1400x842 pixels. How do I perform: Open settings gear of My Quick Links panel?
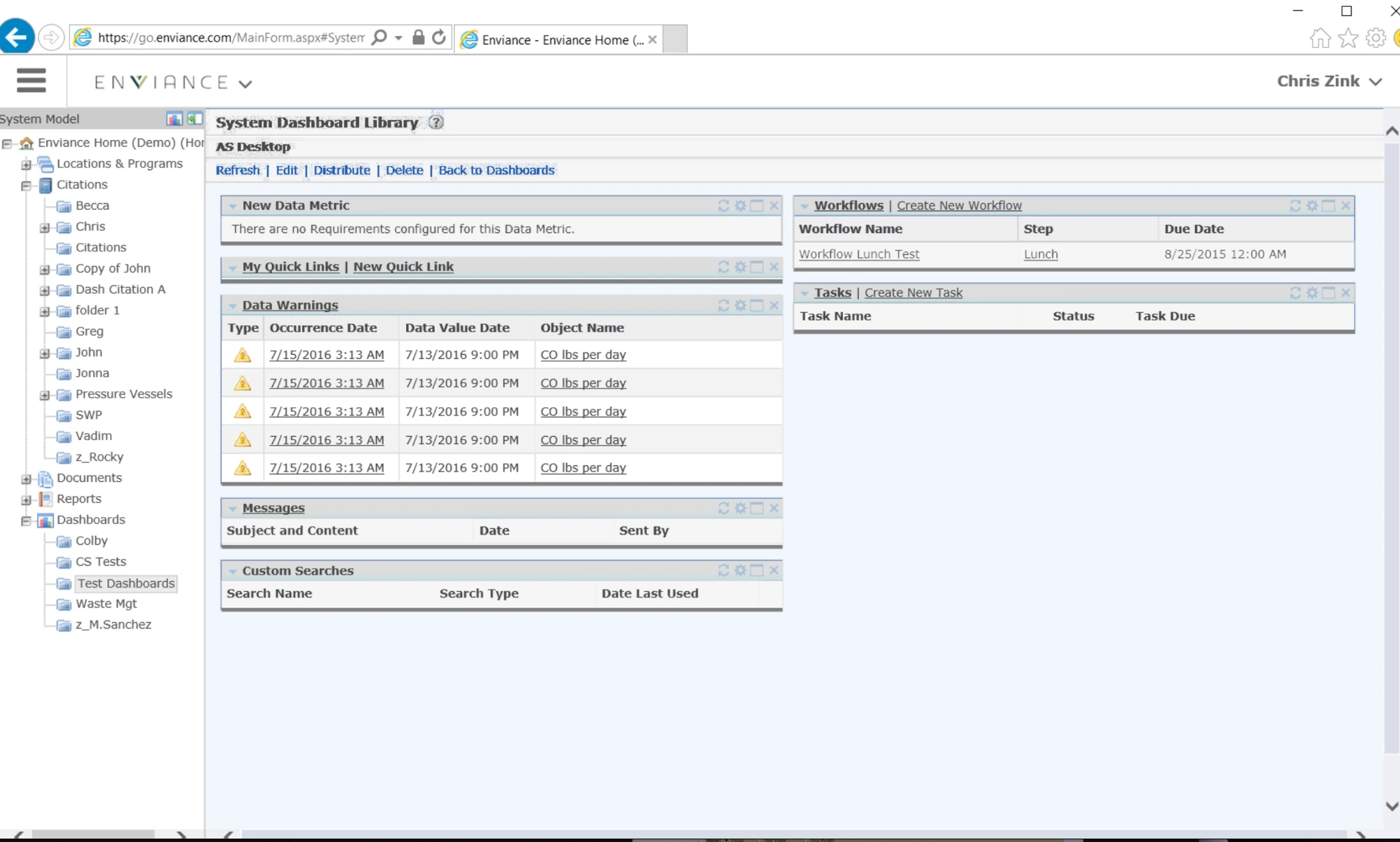coord(740,267)
